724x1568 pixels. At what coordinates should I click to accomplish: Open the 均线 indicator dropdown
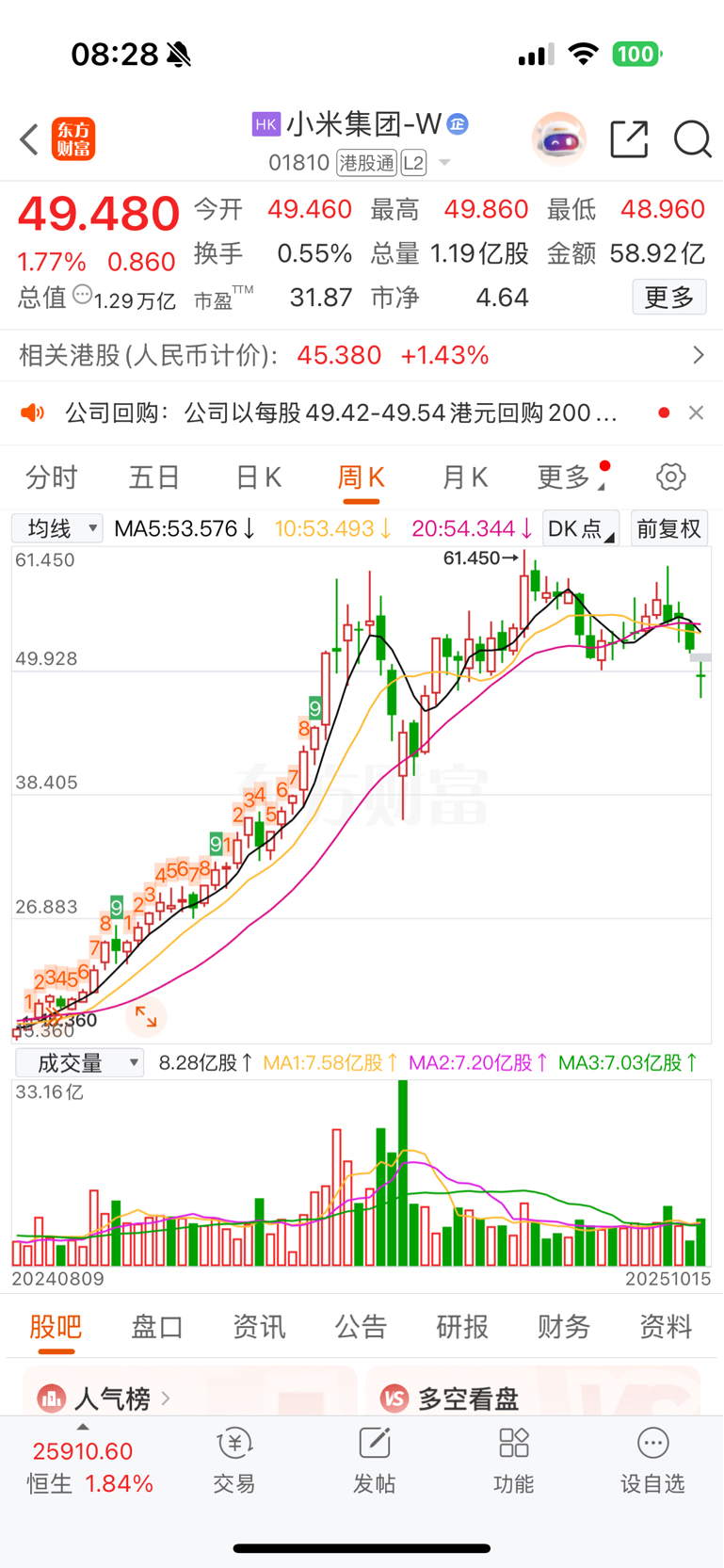56,528
